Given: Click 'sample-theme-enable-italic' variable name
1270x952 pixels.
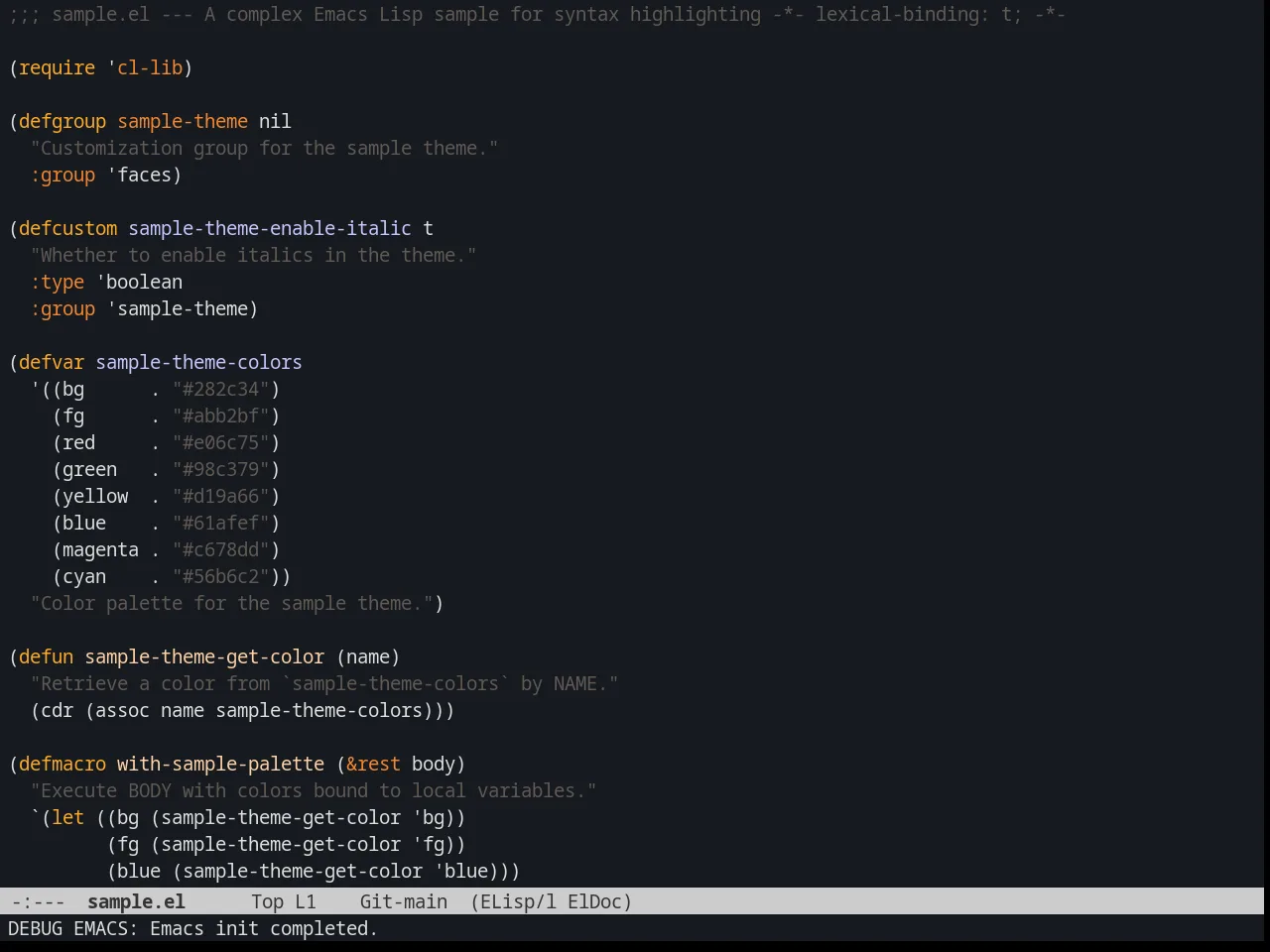Looking at the screenshot, I should pyautogui.click(x=270, y=228).
